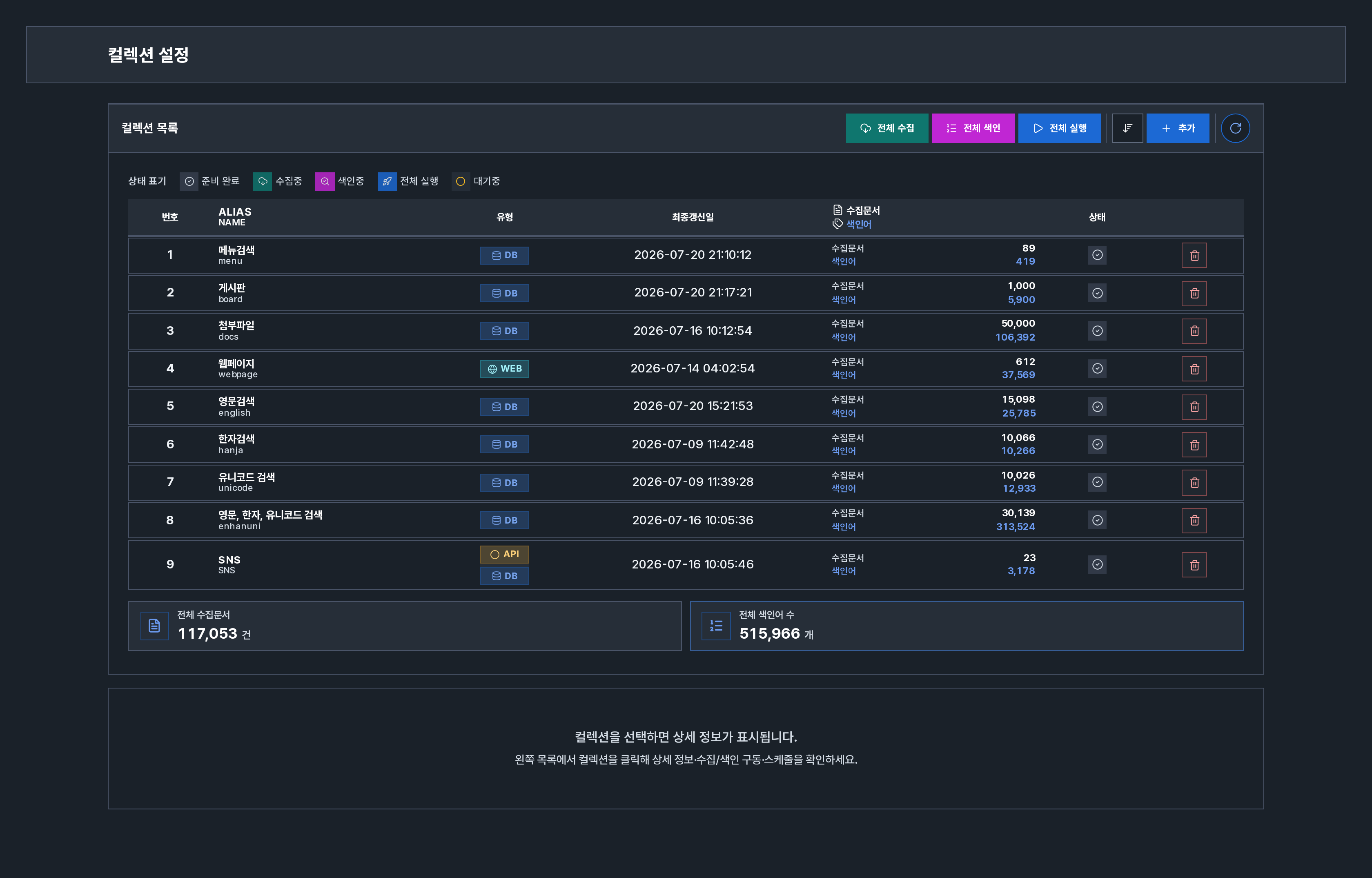Click status icon of 웹페이지 row
Screen dimensions: 1372x878
[x=1097, y=368]
